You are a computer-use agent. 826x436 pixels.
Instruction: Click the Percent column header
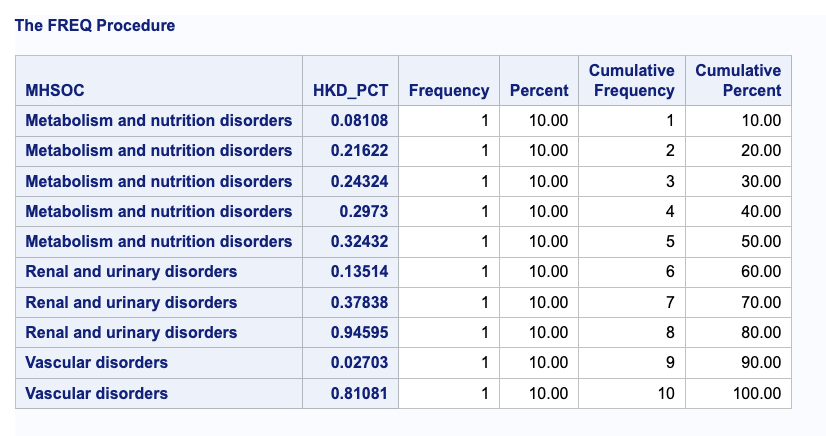[539, 81]
